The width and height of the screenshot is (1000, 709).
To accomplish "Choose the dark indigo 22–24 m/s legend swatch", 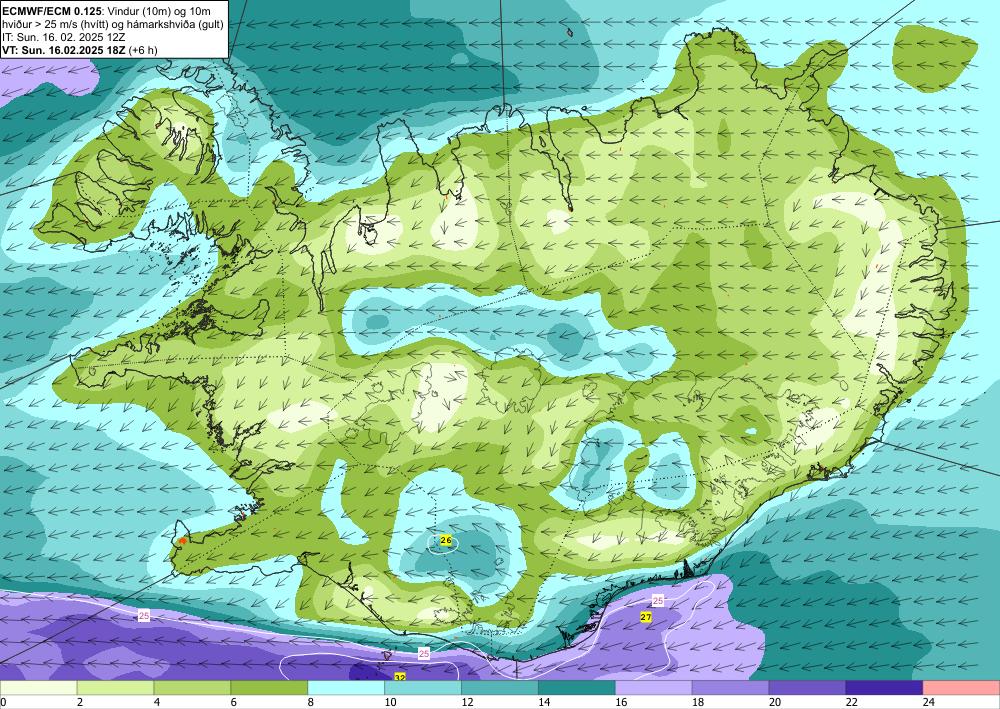I will click(x=884, y=688).
